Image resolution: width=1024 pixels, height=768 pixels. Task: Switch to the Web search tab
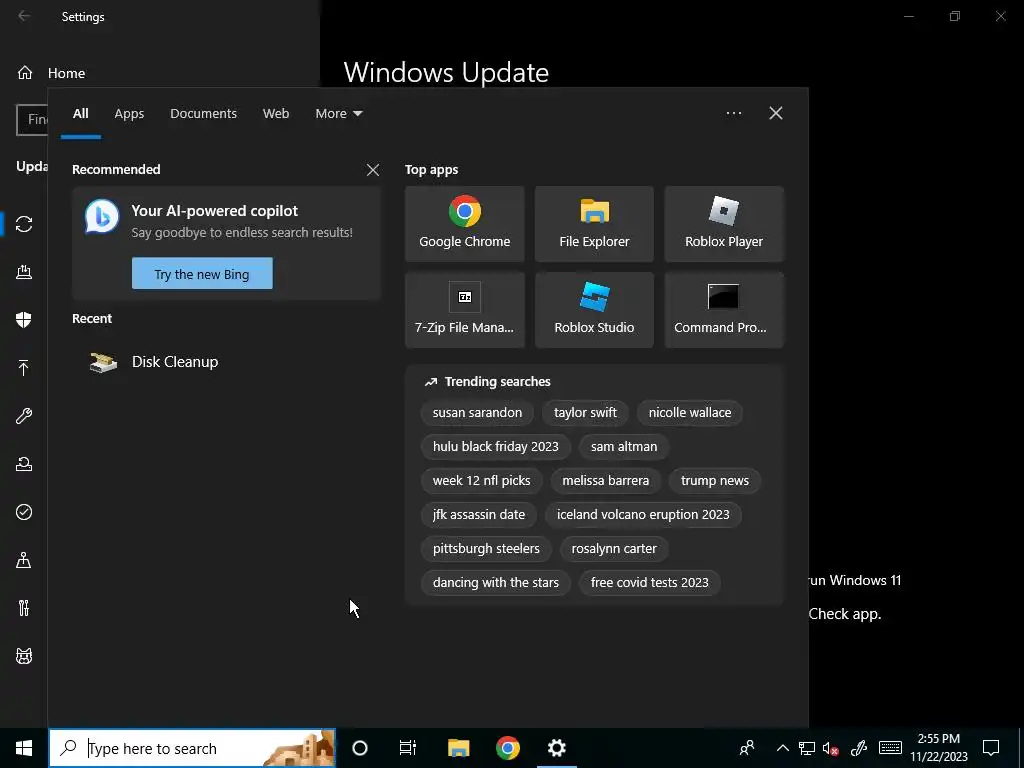click(276, 114)
